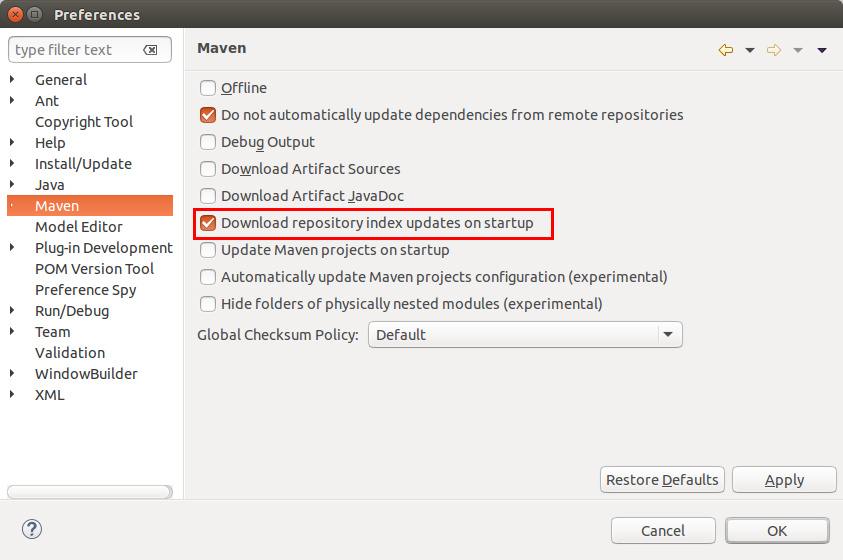Enable the Debug Output checkbox

(x=208, y=142)
